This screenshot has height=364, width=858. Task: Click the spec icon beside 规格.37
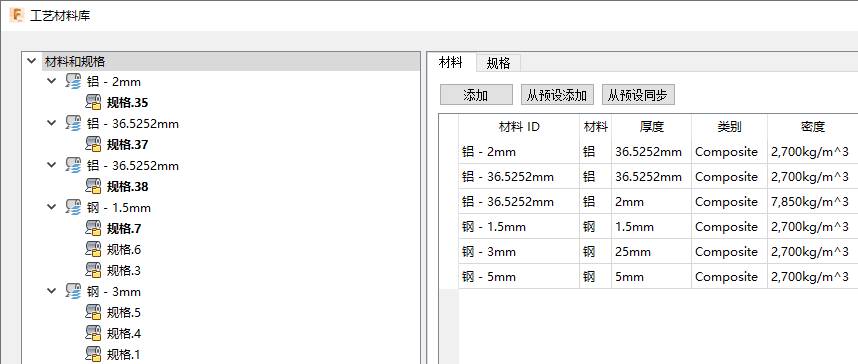tap(94, 145)
